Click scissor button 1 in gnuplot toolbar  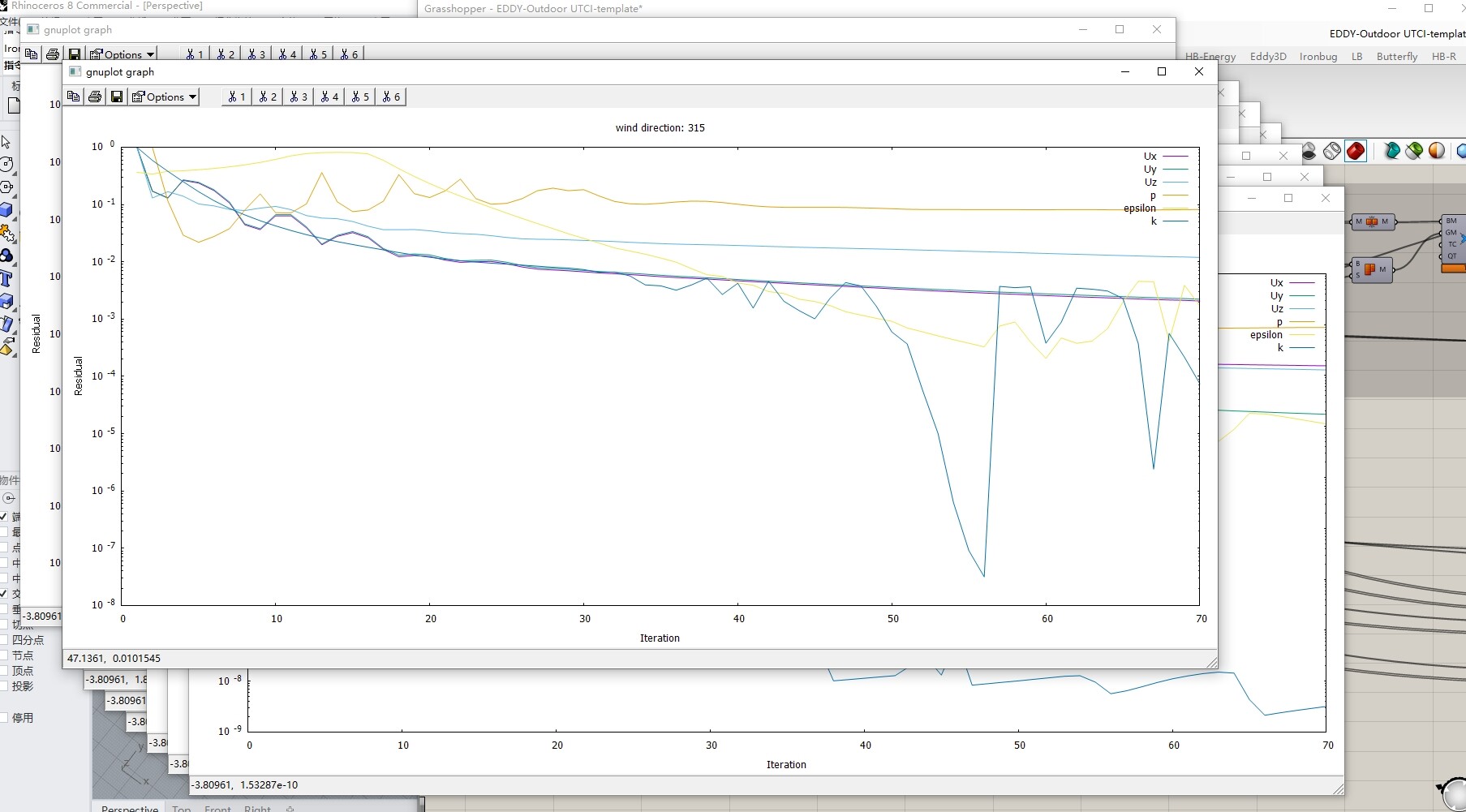pyautogui.click(x=236, y=97)
